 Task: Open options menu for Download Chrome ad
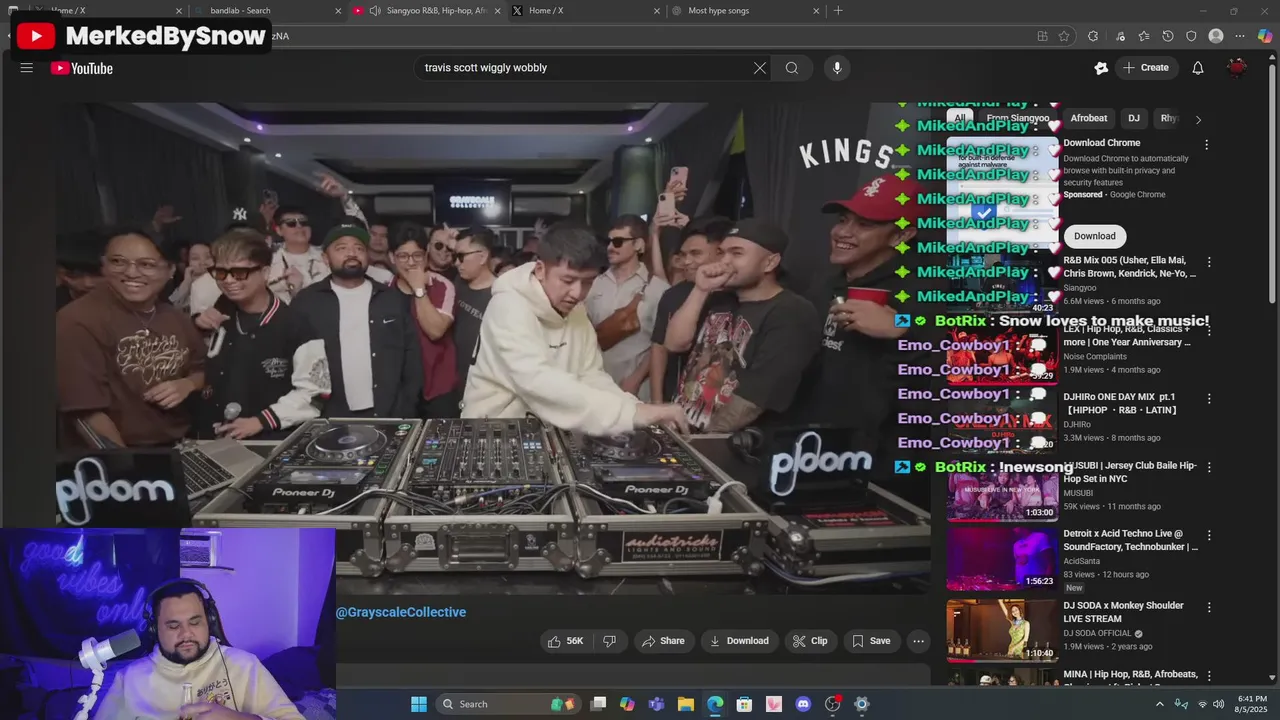1206,144
